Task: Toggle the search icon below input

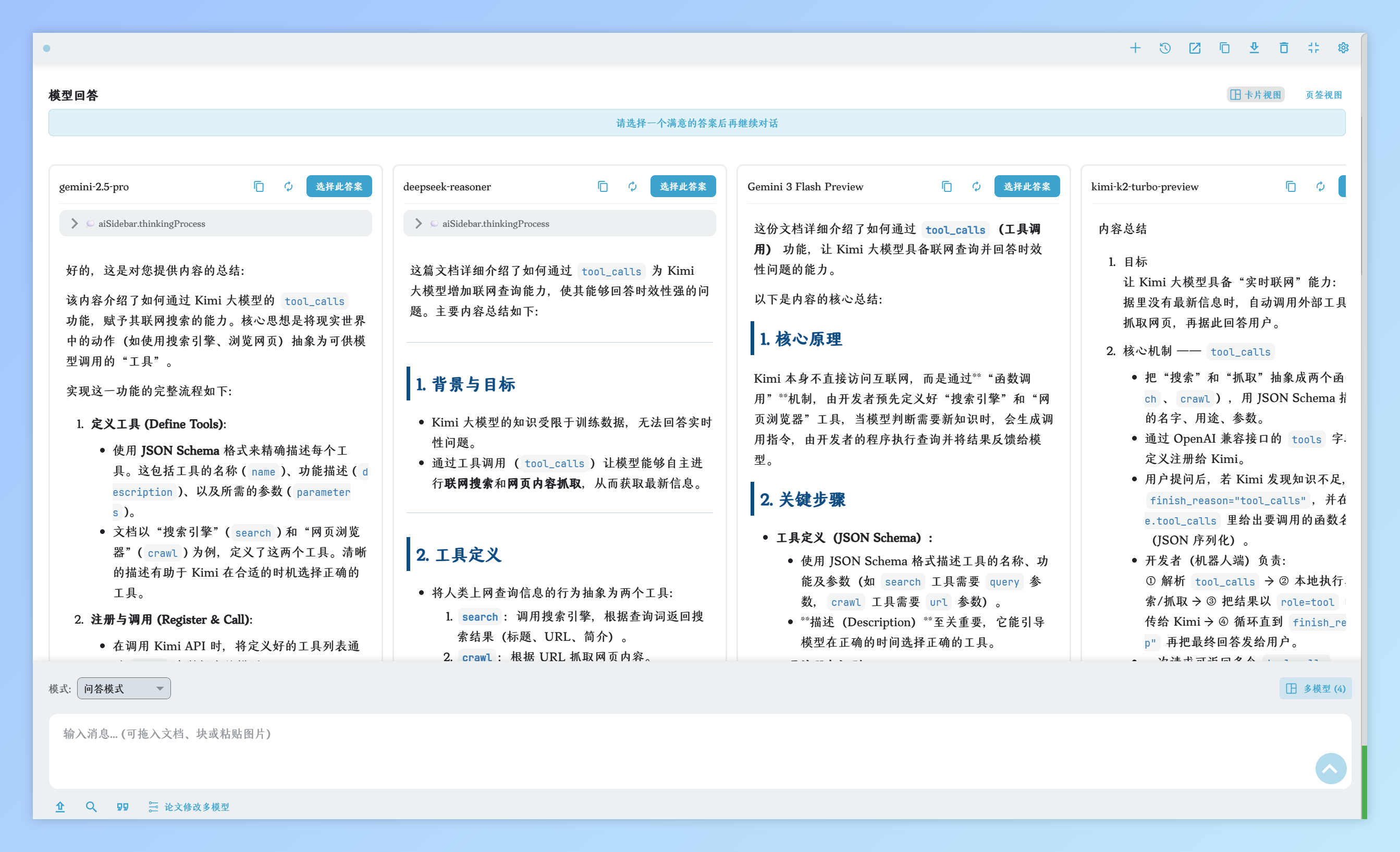Action: coord(91,807)
